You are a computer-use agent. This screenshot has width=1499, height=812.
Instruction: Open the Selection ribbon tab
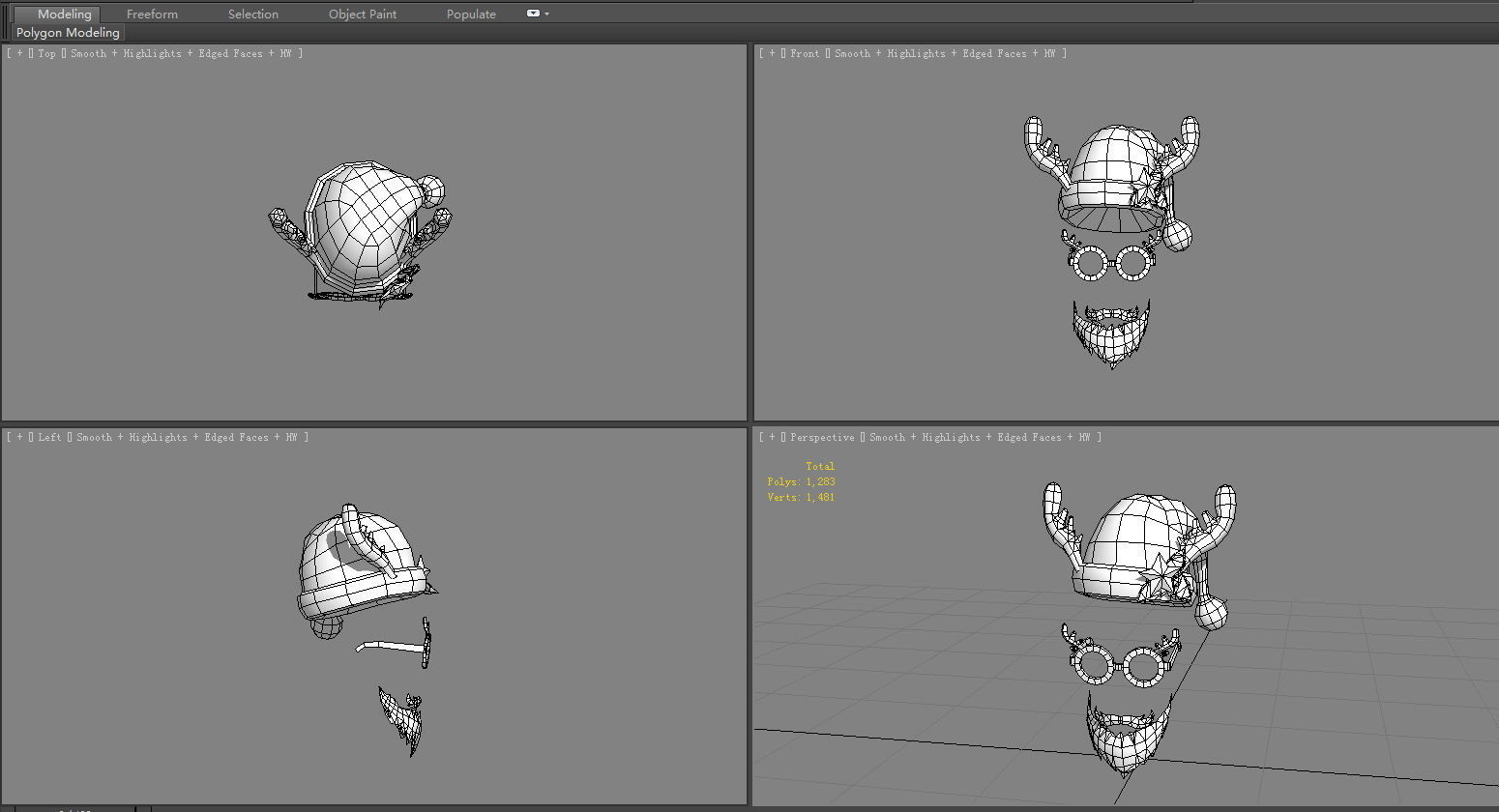click(253, 14)
